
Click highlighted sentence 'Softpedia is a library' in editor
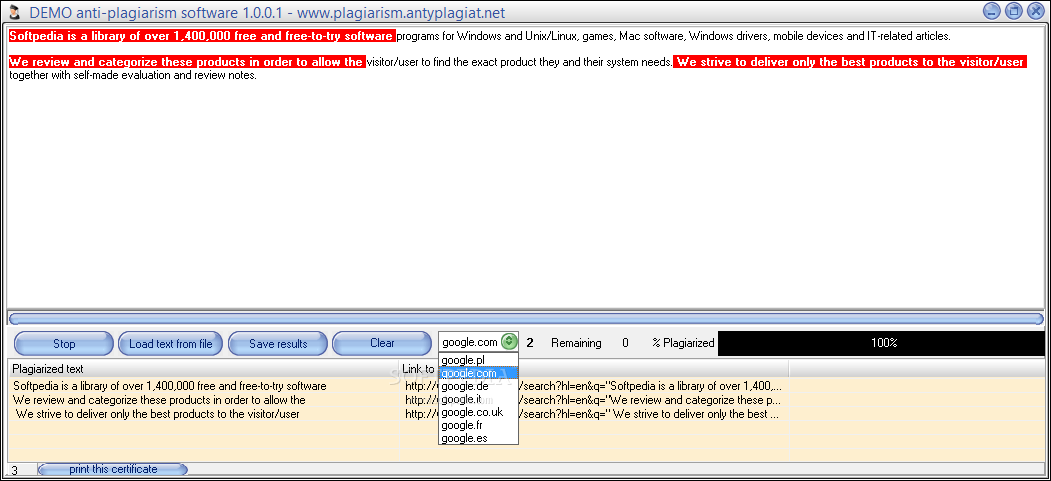[202, 36]
